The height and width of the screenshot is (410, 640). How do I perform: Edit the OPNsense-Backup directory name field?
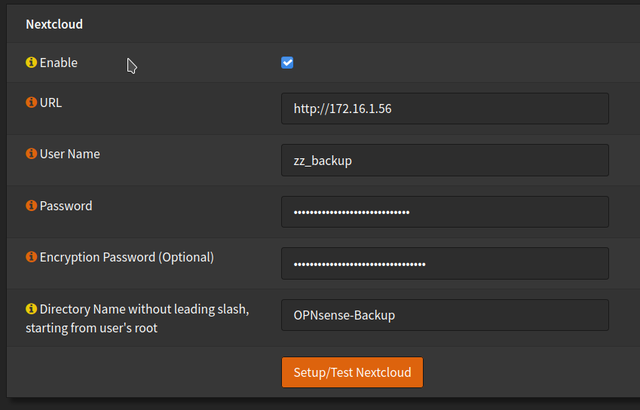(x=445, y=315)
